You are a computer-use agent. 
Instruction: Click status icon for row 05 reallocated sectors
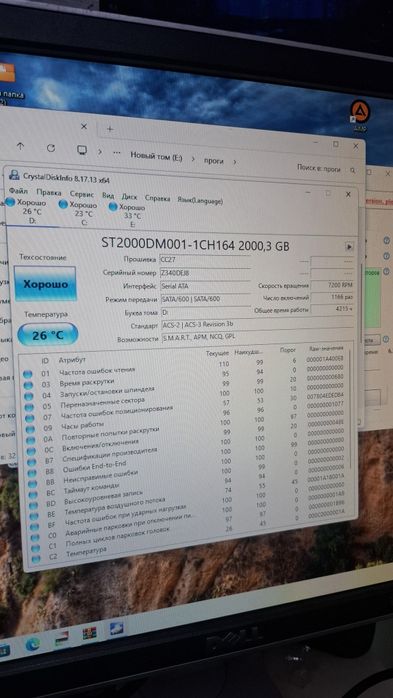pyautogui.click(x=29, y=407)
